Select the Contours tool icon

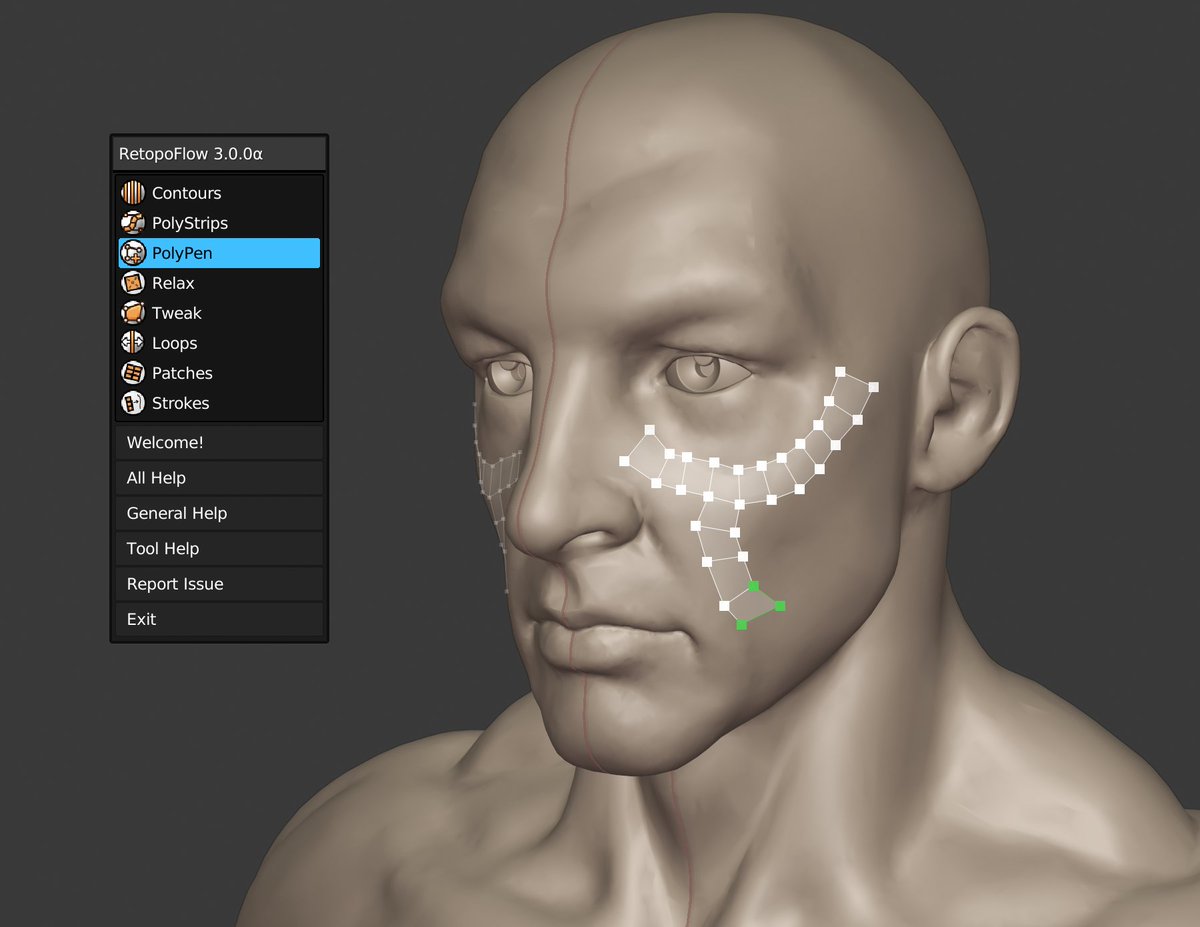pyautogui.click(x=133, y=193)
